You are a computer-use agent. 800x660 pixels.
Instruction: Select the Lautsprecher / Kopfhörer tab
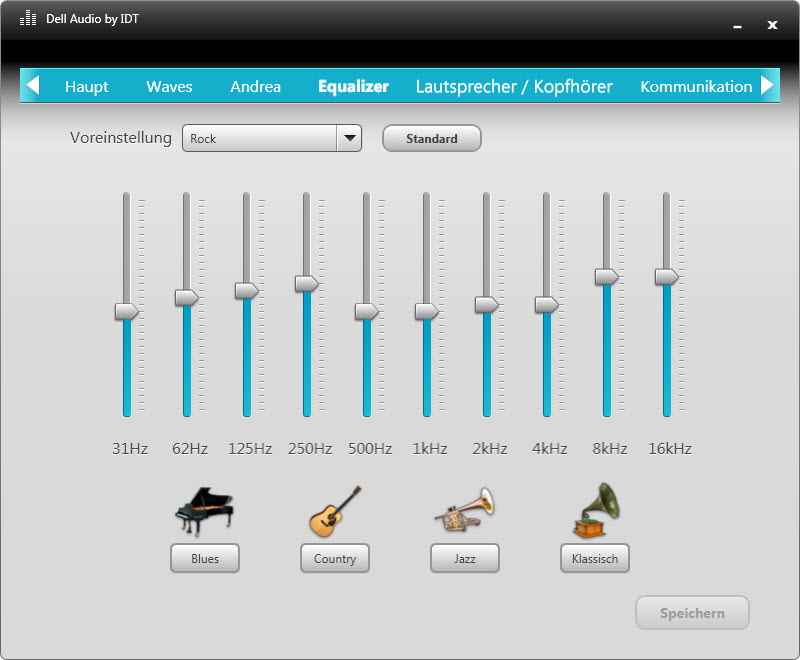(514, 86)
